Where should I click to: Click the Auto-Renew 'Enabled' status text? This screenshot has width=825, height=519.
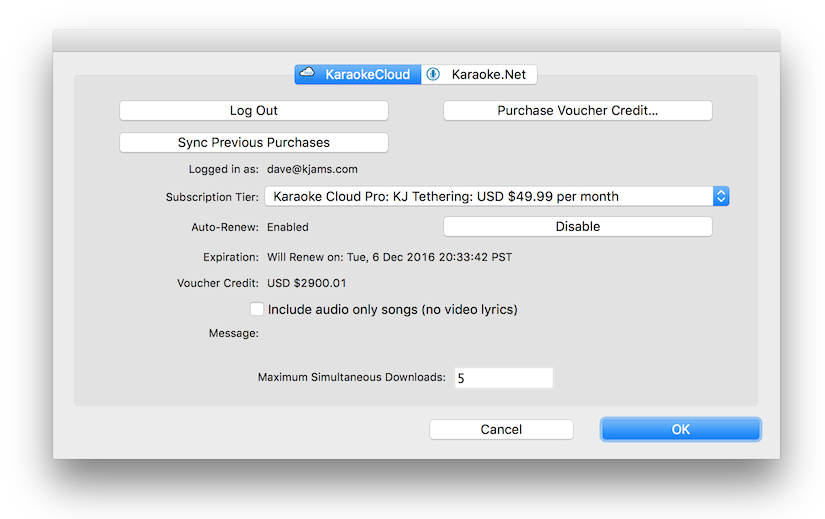288,227
